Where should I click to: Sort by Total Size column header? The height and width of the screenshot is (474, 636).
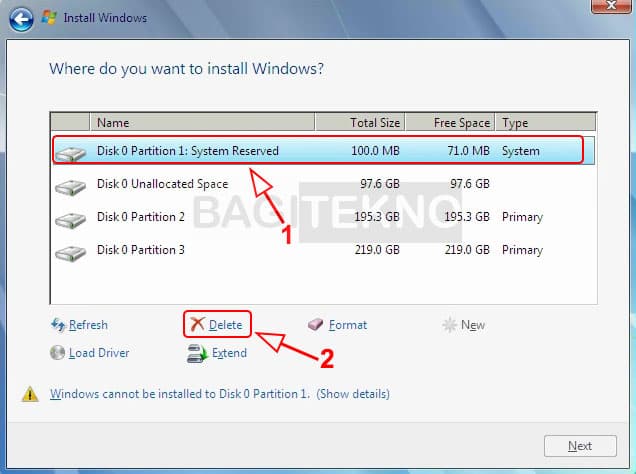pyautogui.click(x=360, y=122)
